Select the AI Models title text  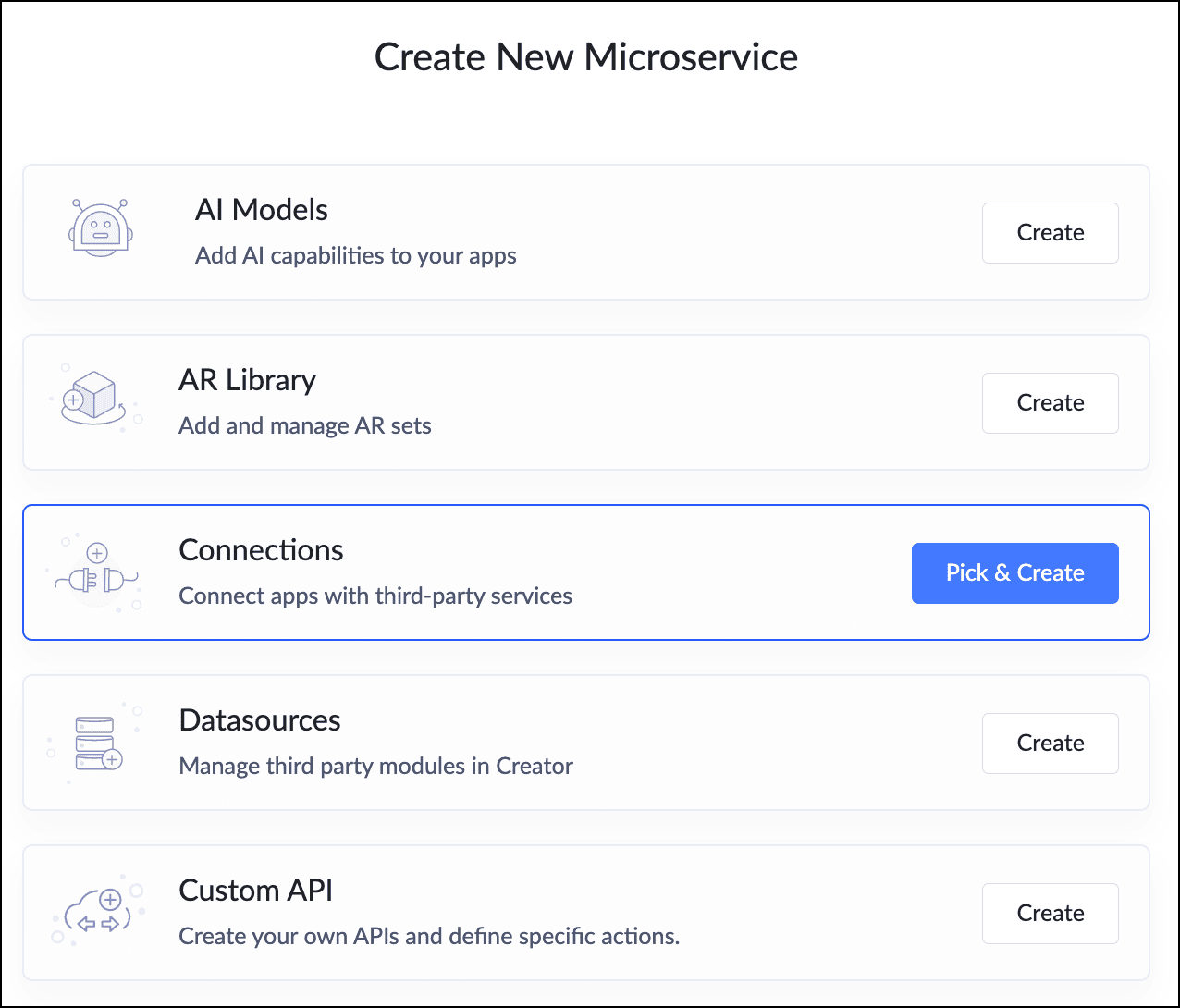pyautogui.click(x=261, y=210)
